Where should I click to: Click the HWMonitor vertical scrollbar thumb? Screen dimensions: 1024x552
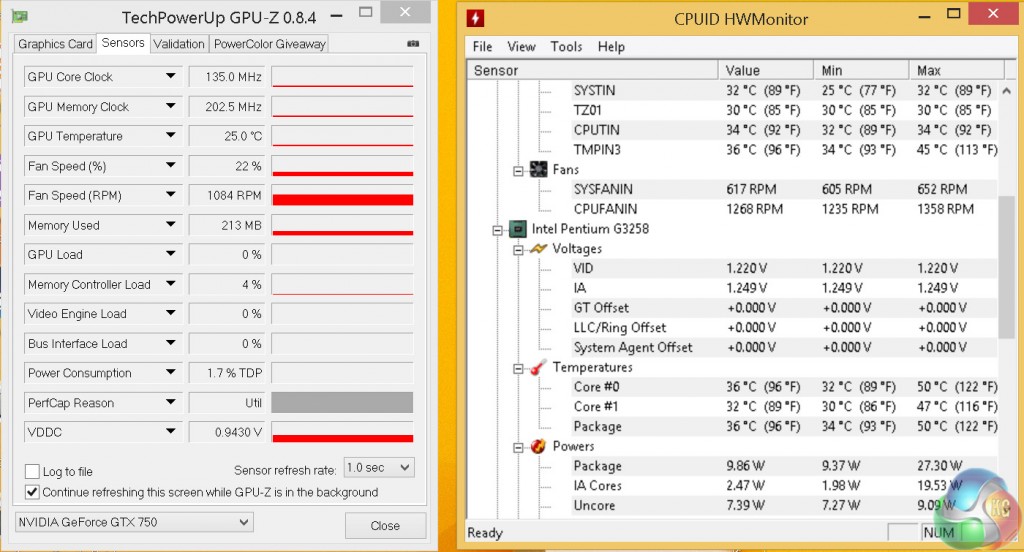[x=1006, y=267]
